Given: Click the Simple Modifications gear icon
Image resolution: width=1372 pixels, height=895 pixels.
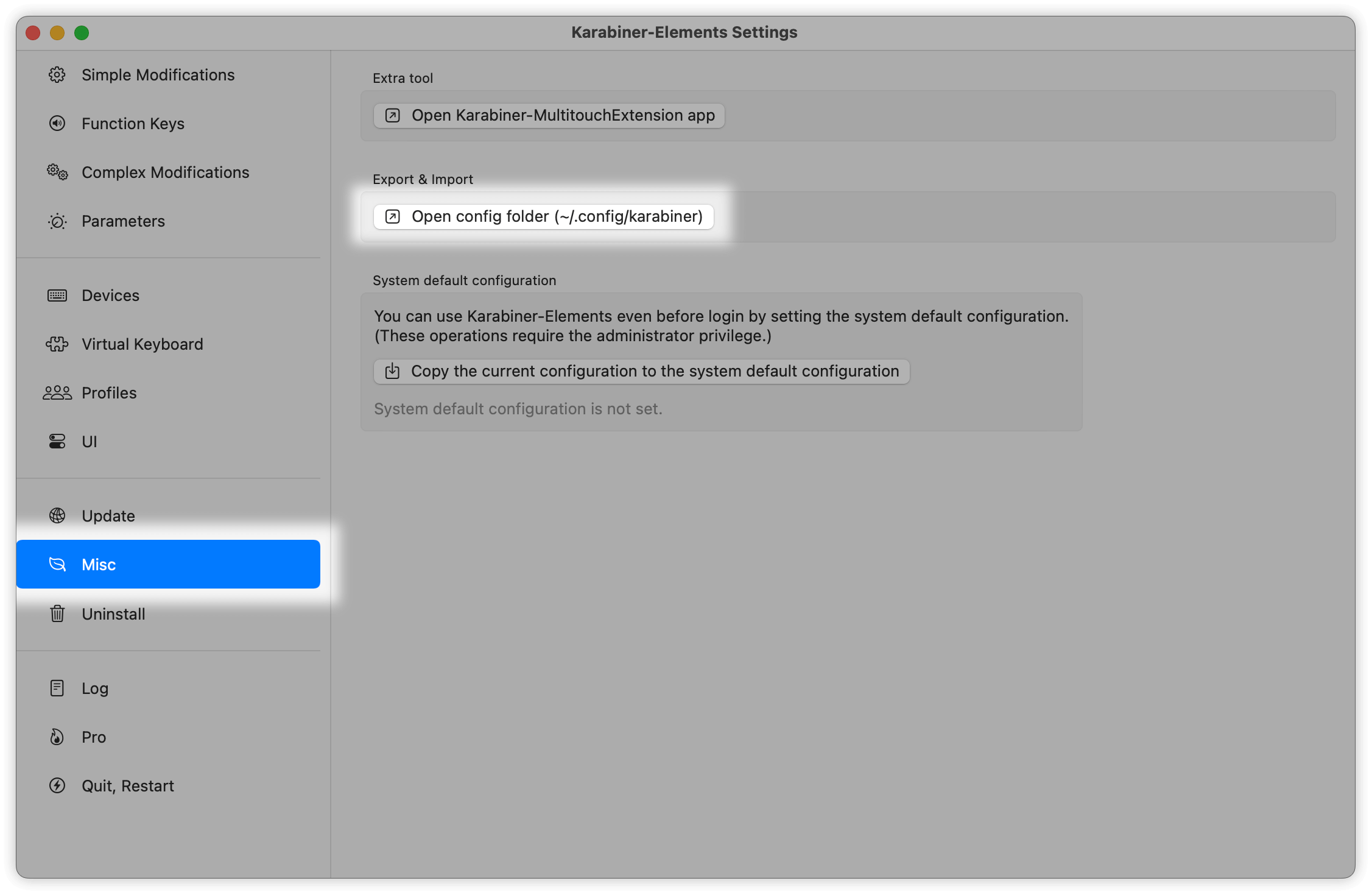Looking at the screenshot, I should tap(57, 75).
